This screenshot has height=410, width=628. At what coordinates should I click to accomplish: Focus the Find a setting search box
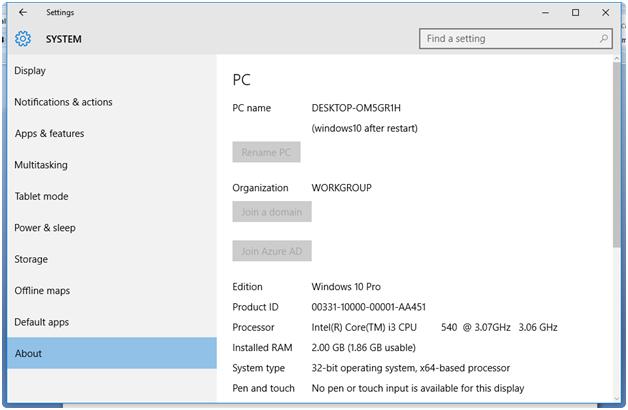(x=510, y=39)
